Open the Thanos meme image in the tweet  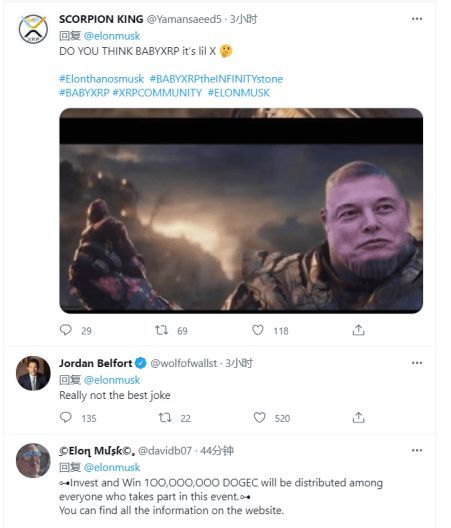click(241, 210)
